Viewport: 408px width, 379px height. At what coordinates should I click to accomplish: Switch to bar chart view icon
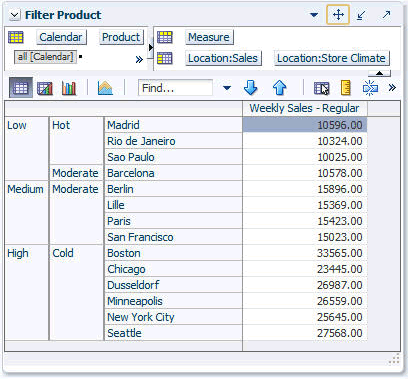tap(69, 88)
